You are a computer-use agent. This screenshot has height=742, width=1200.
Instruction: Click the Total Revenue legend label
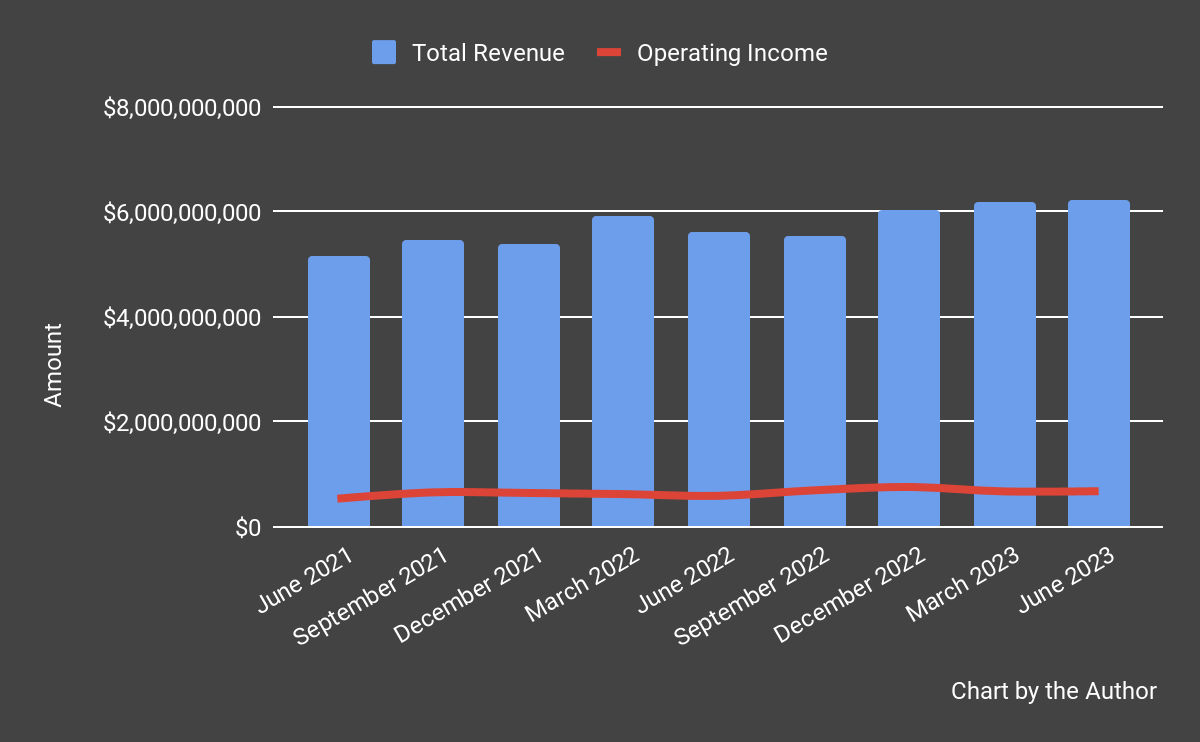click(x=487, y=52)
